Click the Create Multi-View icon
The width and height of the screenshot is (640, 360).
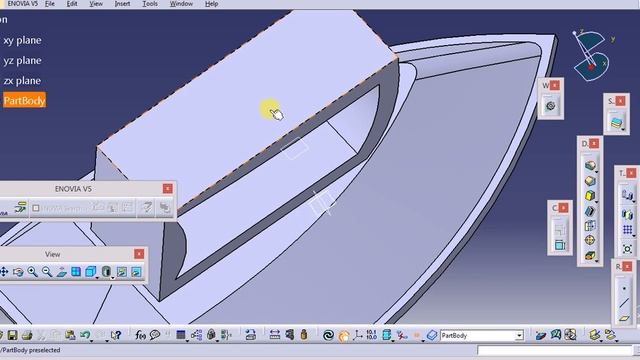coord(76,272)
